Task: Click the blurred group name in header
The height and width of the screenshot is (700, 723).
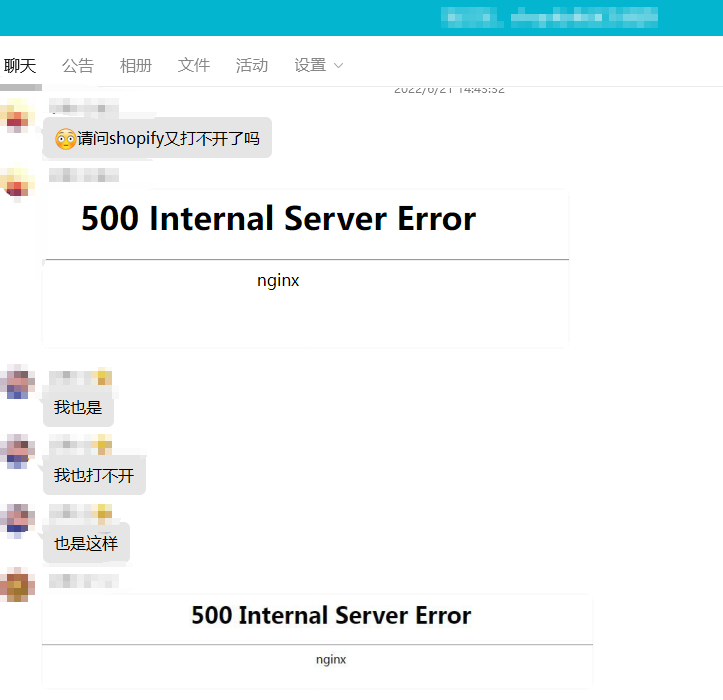Action: tap(549, 18)
